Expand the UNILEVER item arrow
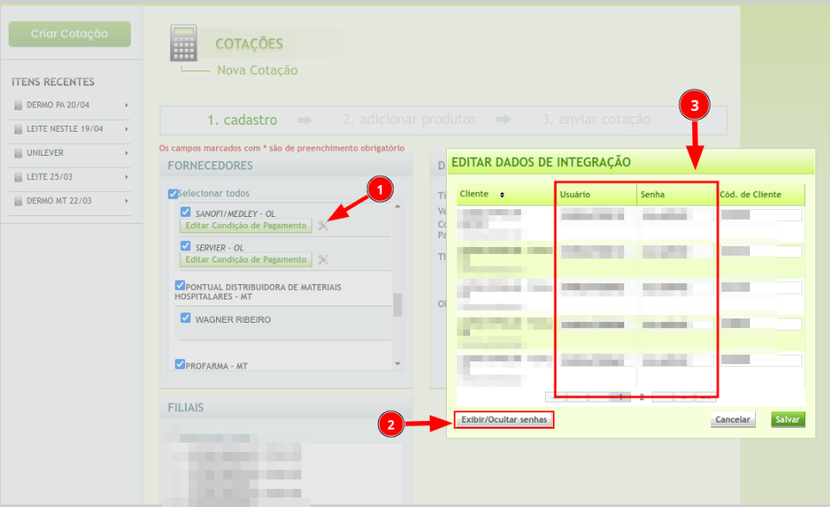 tap(126, 153)
